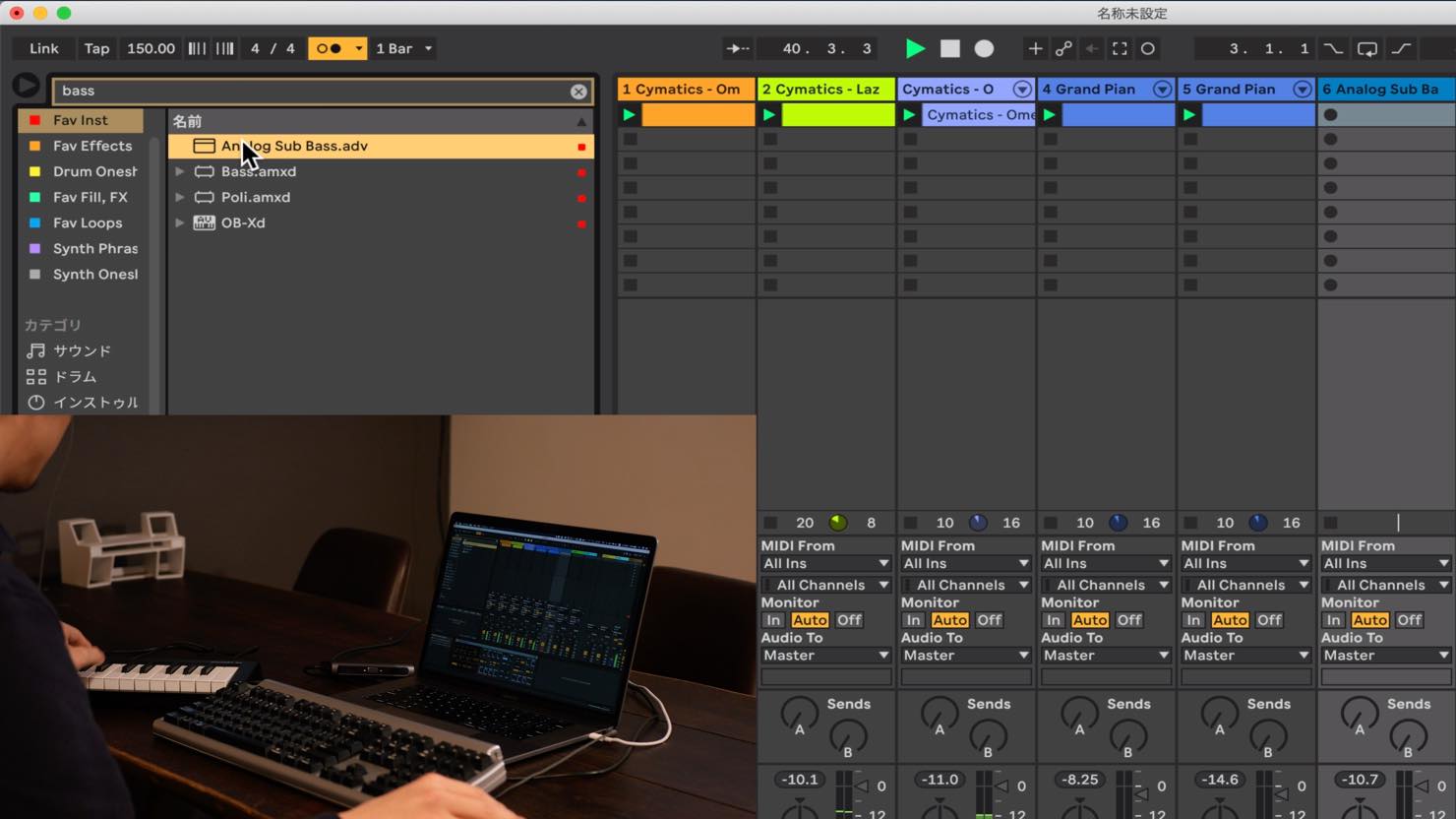Screen dimensions: 1456x819
Task: Click the browser preview play icon
Action: pos(27,86)
